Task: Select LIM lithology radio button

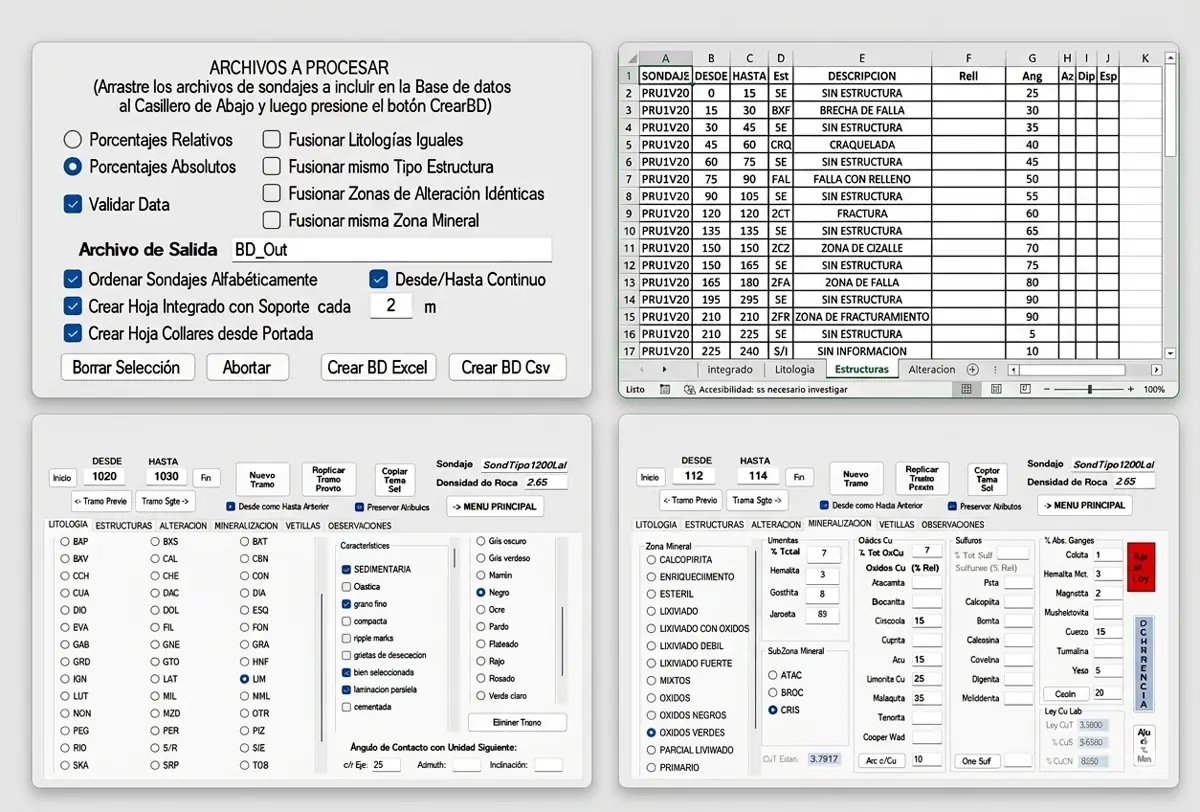Action: (245, 679)
